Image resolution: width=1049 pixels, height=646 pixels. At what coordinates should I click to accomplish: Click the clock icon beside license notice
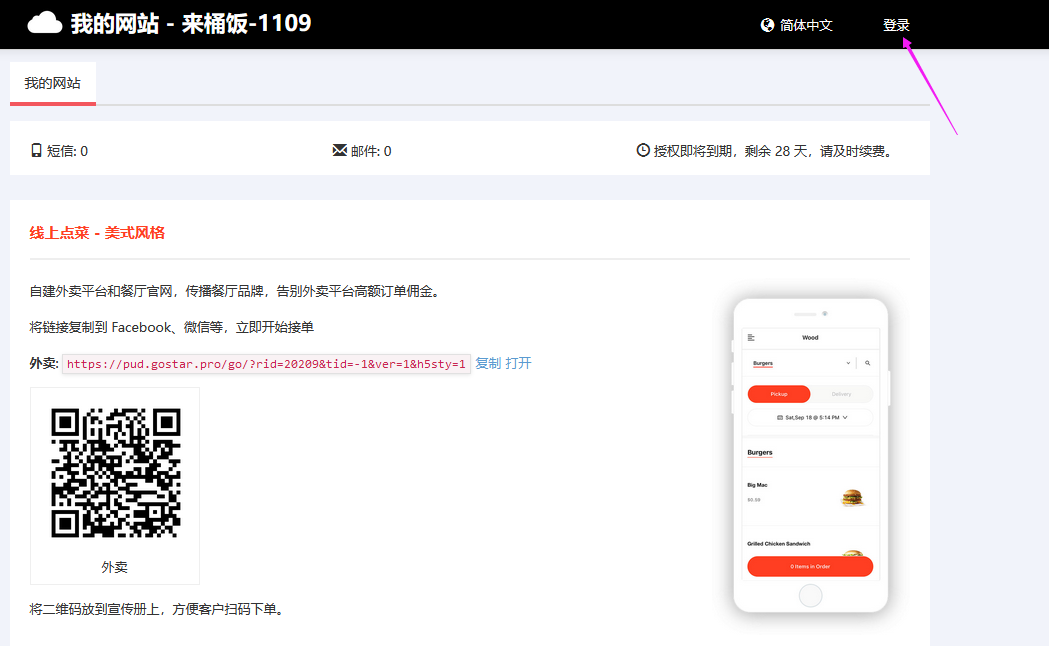click(643, 150)
